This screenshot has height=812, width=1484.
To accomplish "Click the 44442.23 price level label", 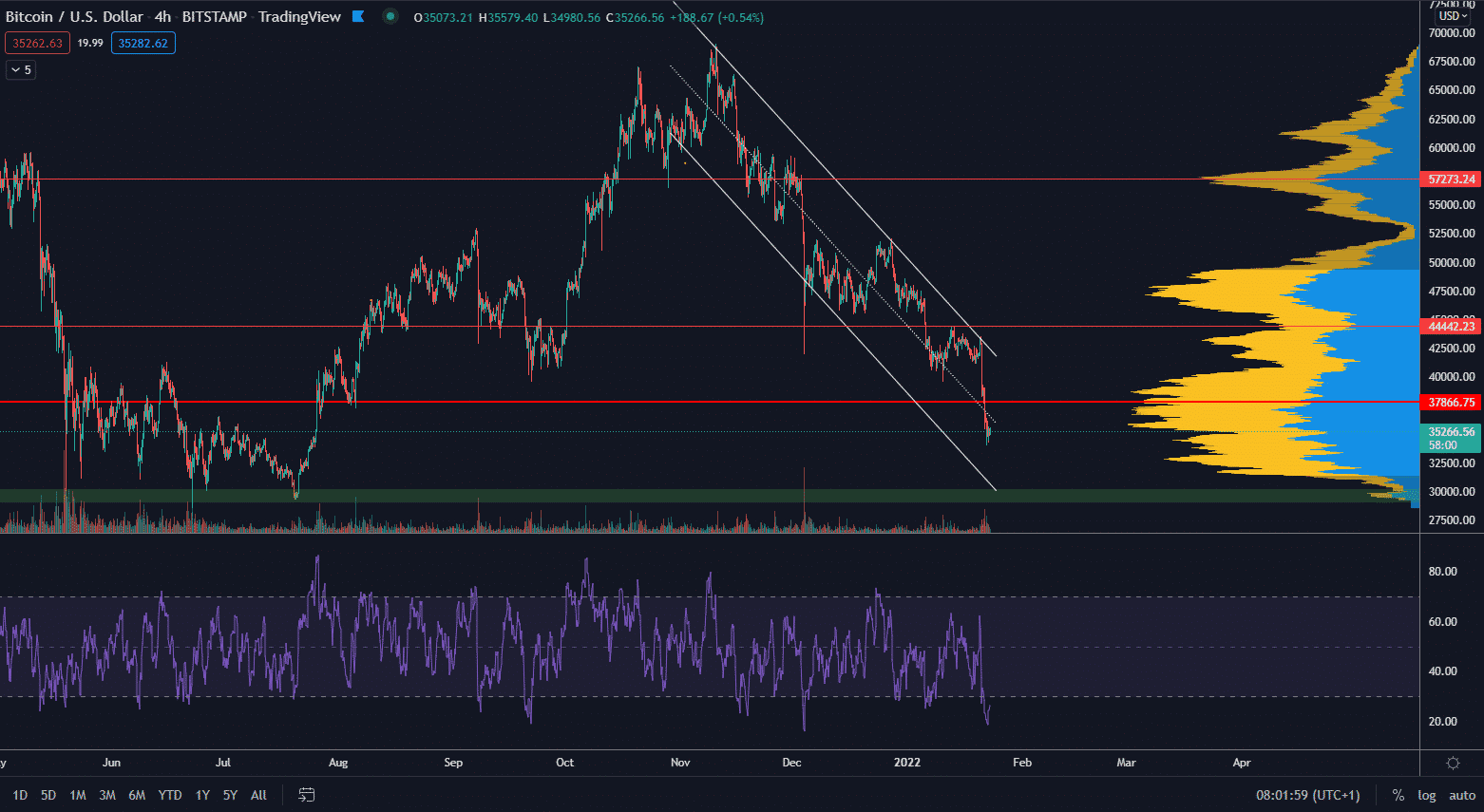I will click(1451, 326).
